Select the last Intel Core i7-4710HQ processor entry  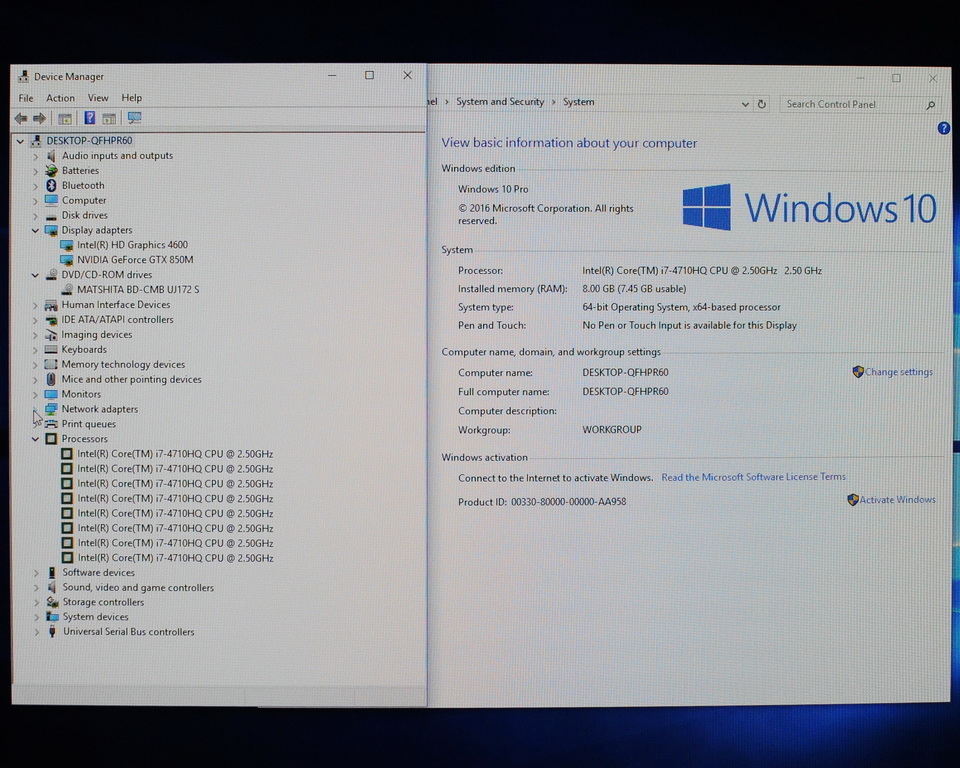point(175,558)
